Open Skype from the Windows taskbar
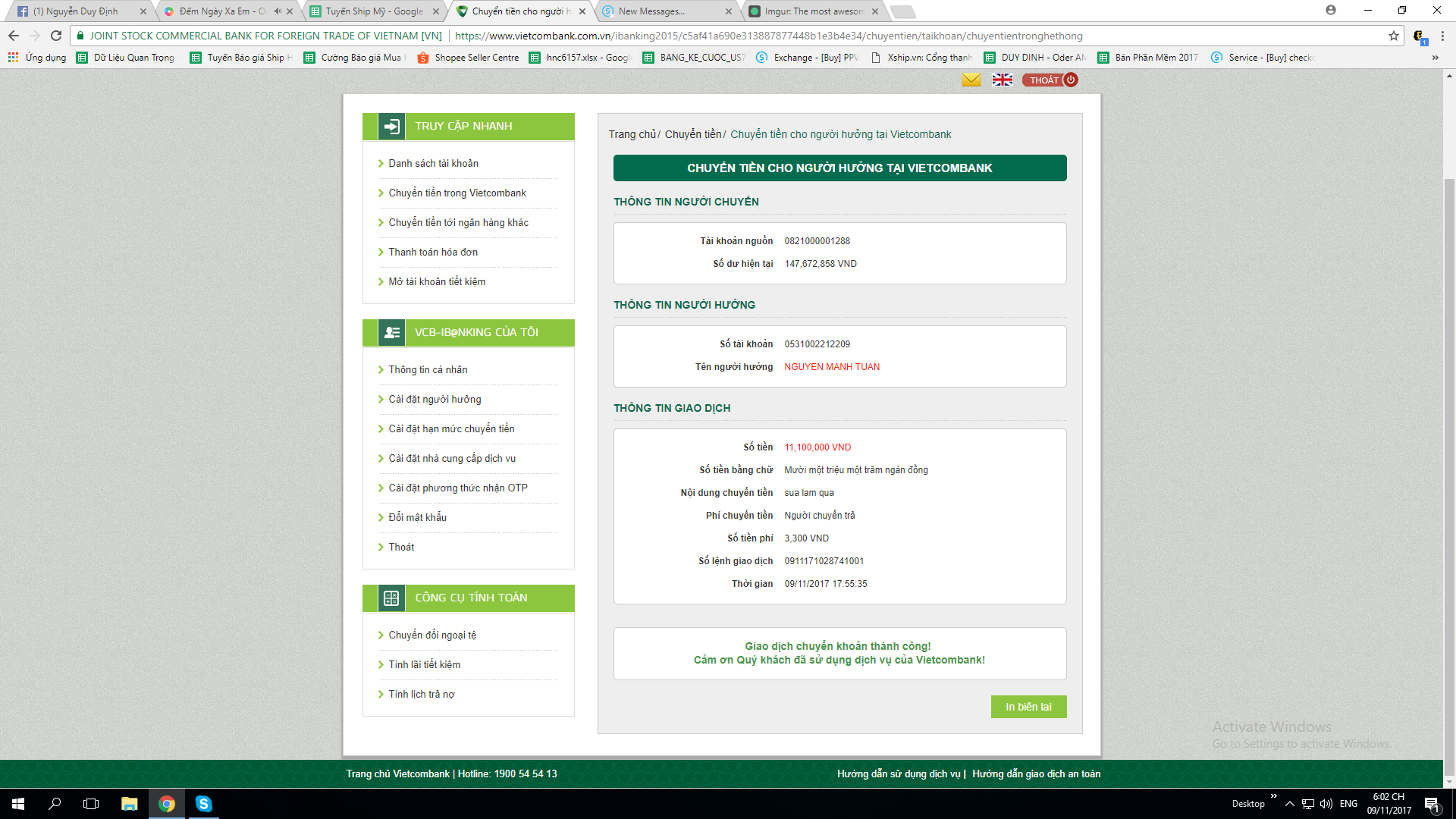Viewport: 1456px width, 819px height. (203, 804)
